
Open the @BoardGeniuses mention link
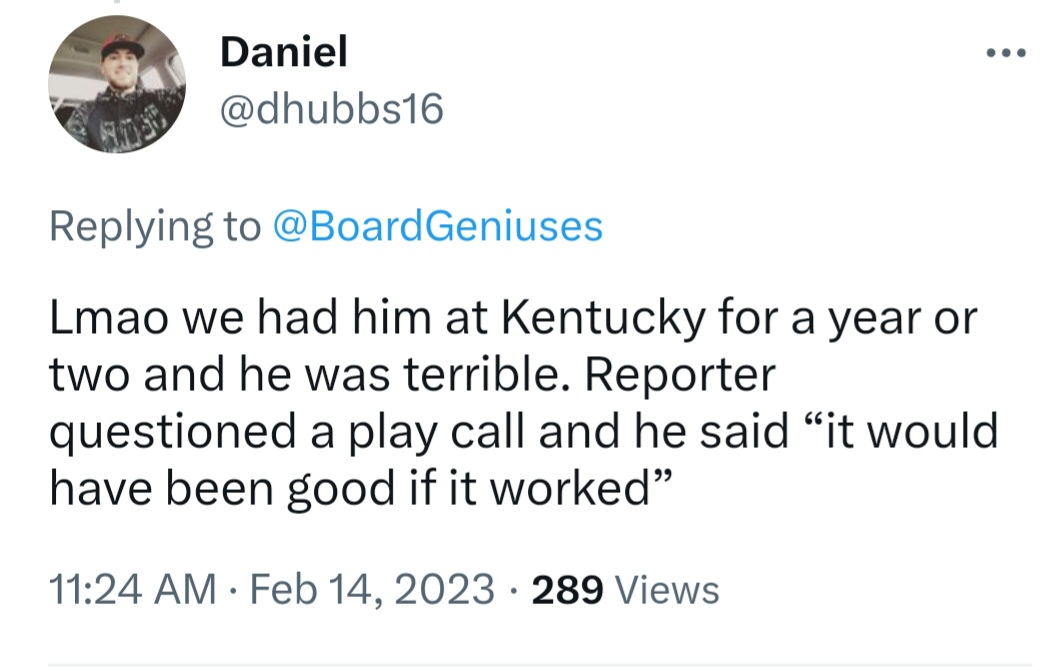(x=437, y=228)
